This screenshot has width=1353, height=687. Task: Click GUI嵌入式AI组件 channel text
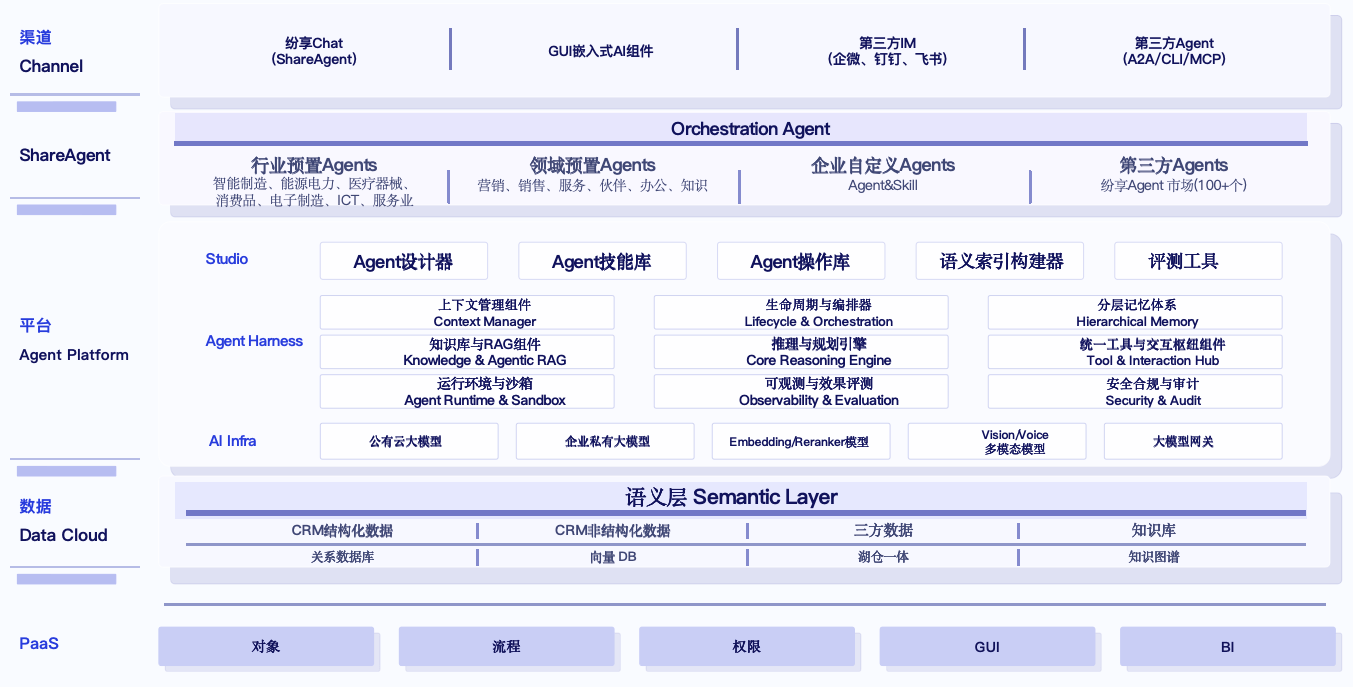tap(601, 51)
